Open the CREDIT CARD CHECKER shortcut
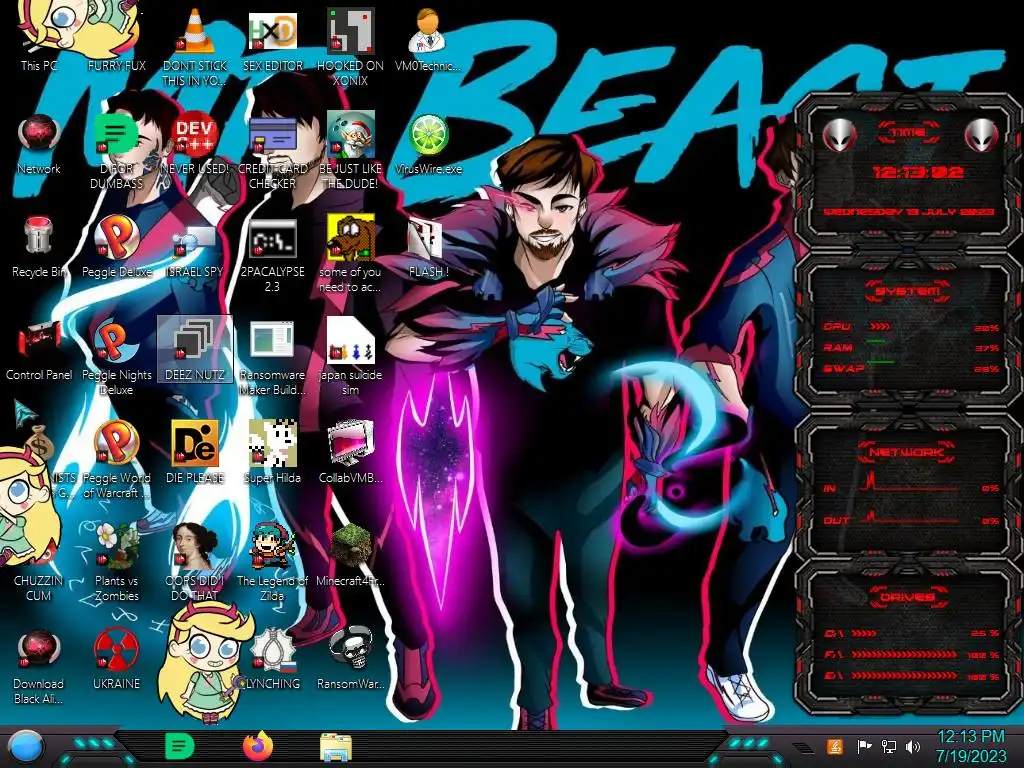 coord(272,150)
